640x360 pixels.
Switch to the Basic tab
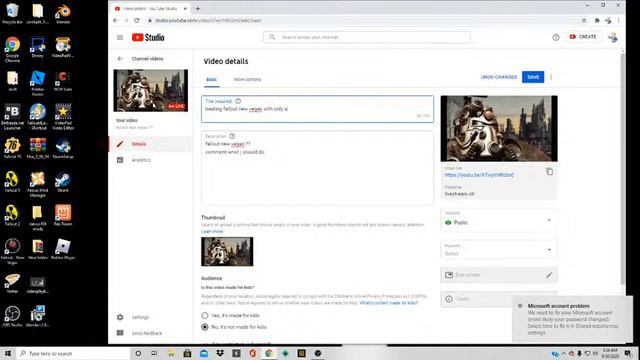tap(211, 79)
